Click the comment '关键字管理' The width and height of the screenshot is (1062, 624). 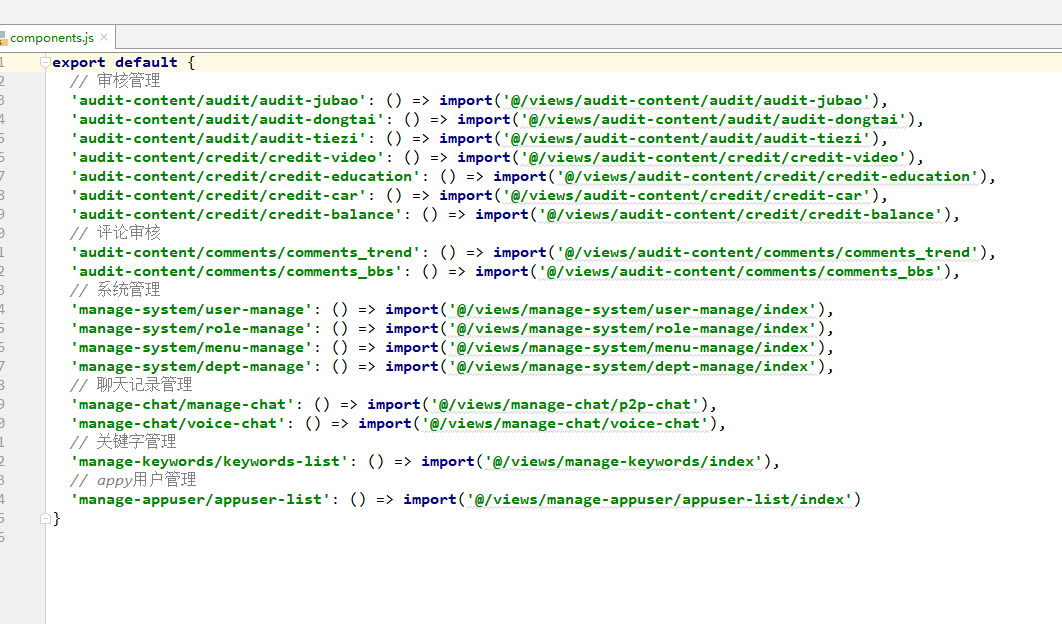click(136, 442)
